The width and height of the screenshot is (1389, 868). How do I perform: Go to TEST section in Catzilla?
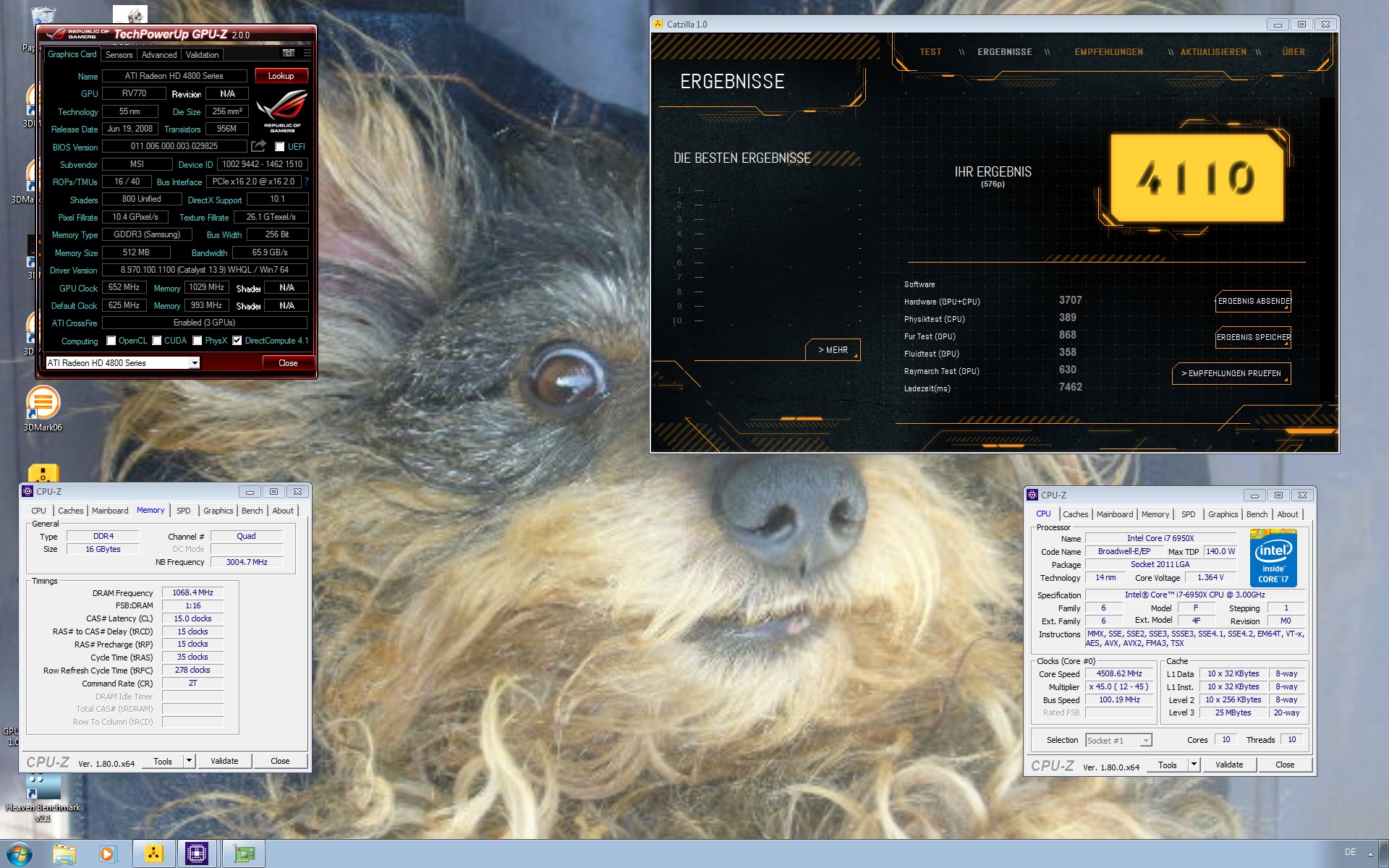[x=930, y=52]
